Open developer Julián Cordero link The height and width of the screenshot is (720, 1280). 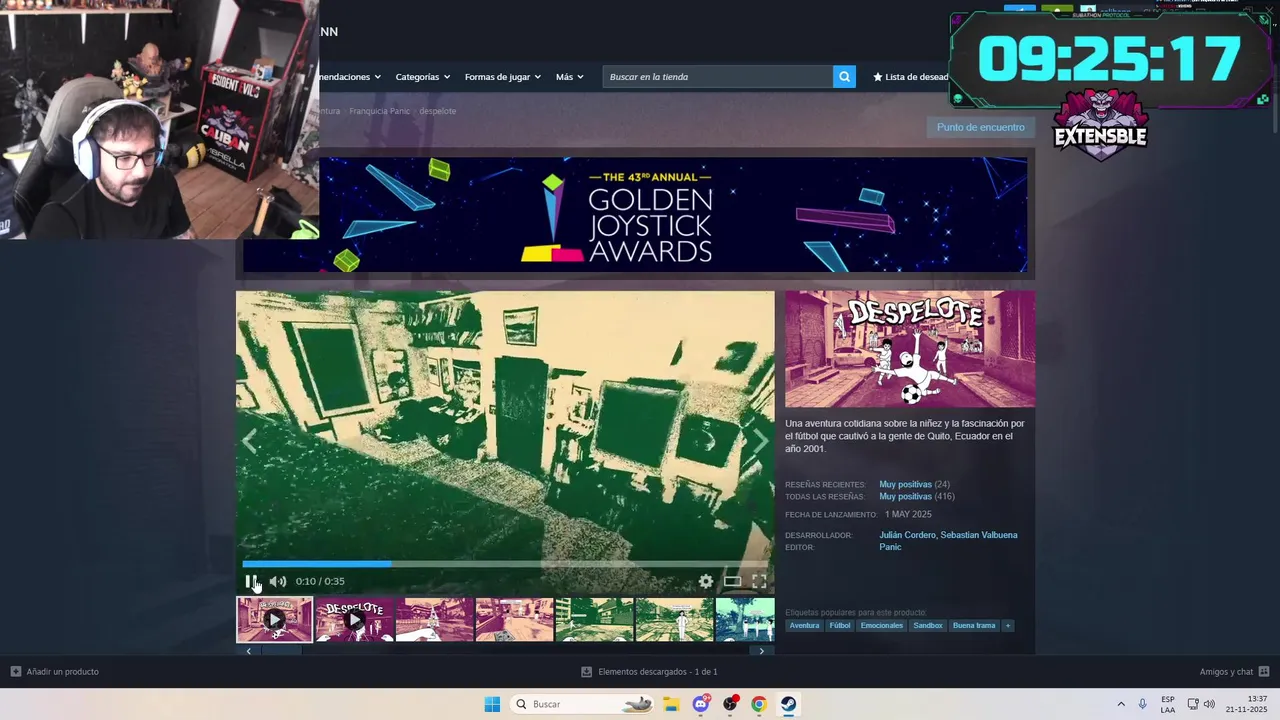tap(907, 535)
